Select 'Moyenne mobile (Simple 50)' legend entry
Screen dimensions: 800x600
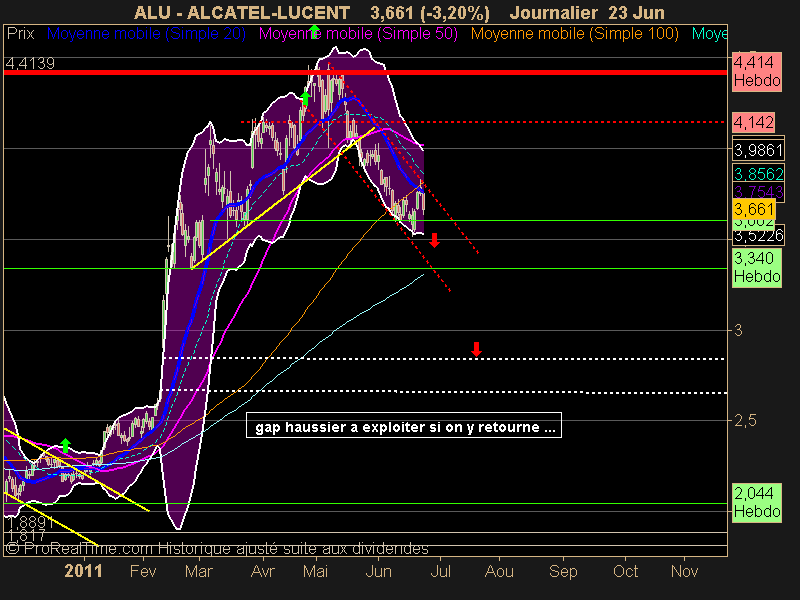point(358,34)
